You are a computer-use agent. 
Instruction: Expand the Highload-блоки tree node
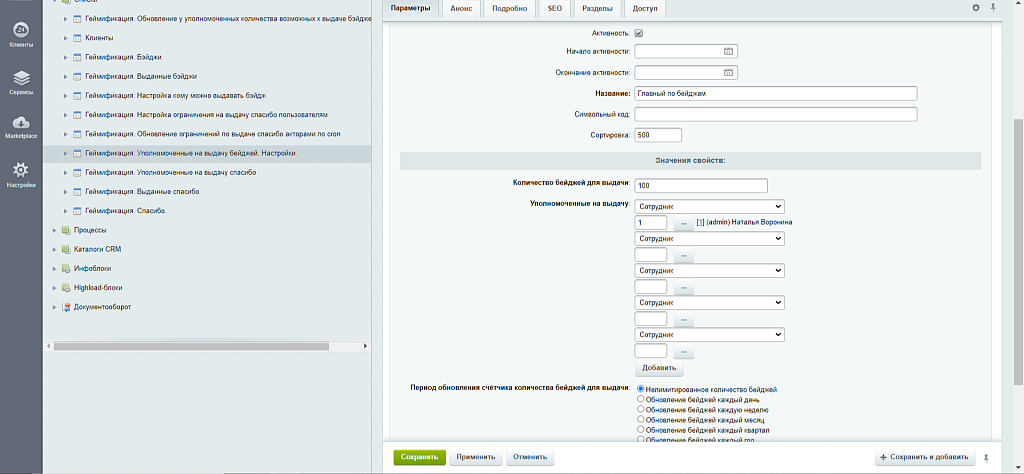click(54, 288)
